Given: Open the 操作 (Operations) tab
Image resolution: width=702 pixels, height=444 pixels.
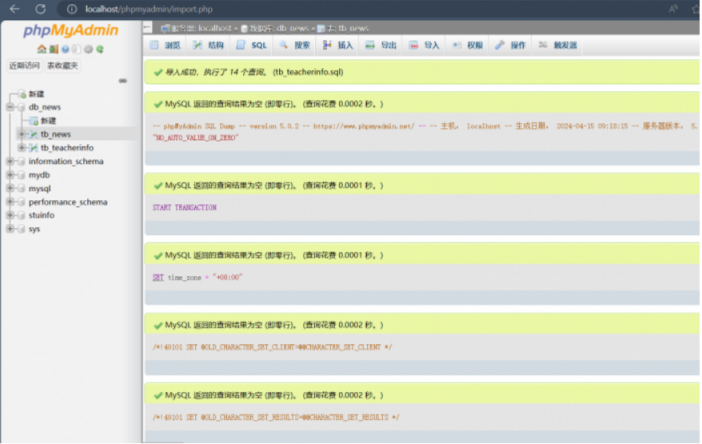Looking at the screenshot, I should (x=510, y=45).
